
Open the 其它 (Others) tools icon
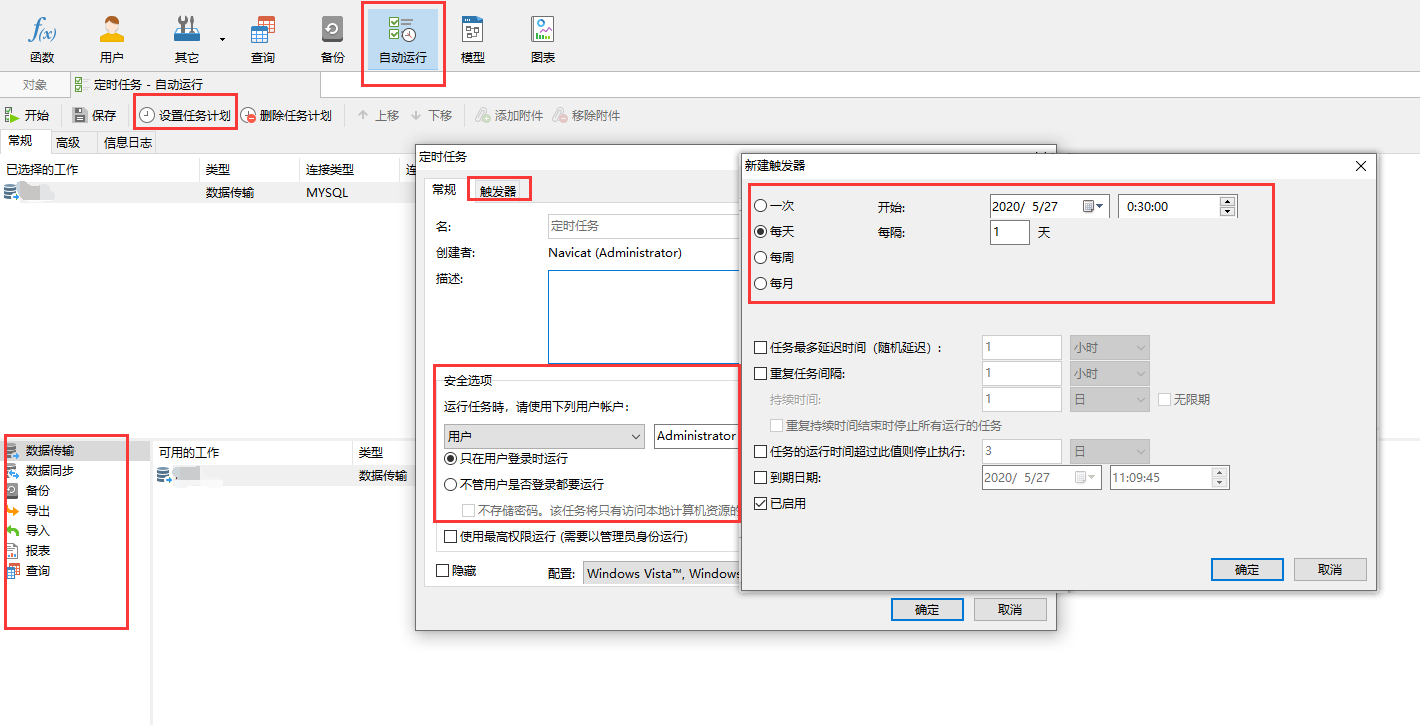pyautogui.click(x=186, y=40)
